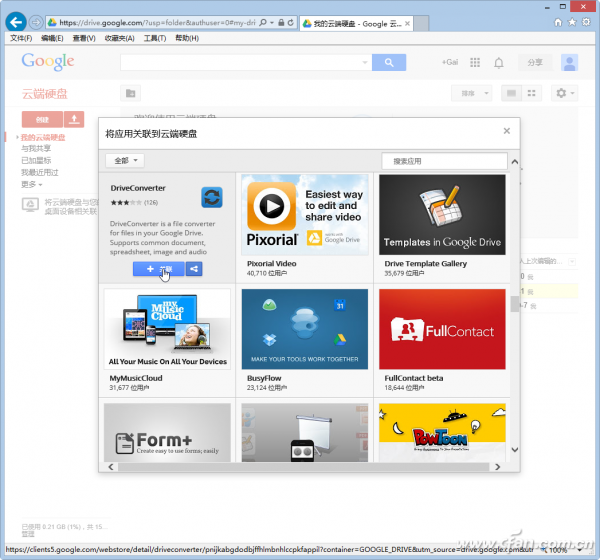This screenshot has height=560, width=600.
Task: Click the new folder icon in Drive toolbar
Action: coord(130,93)
